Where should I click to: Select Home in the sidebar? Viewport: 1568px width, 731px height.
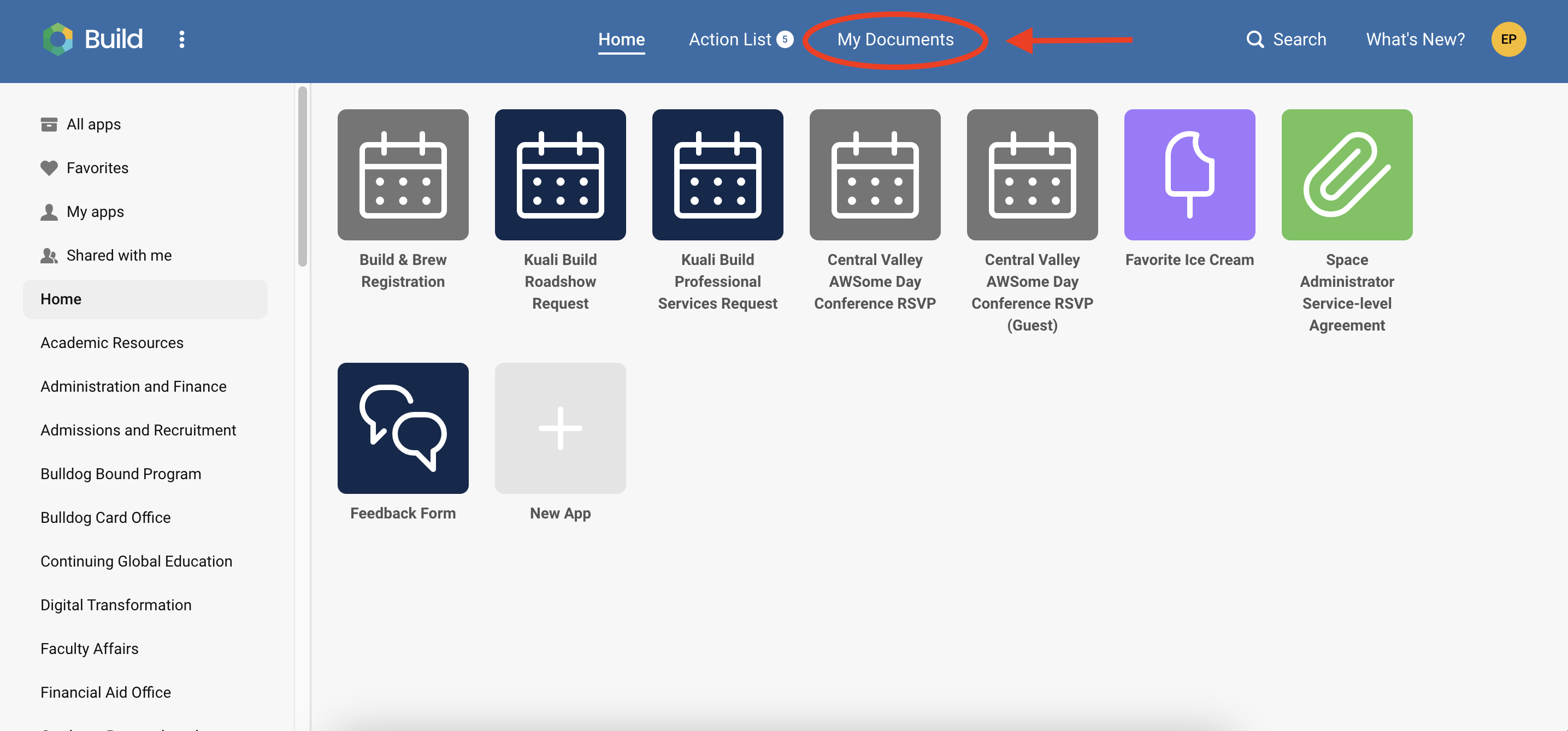click(145, 299)
